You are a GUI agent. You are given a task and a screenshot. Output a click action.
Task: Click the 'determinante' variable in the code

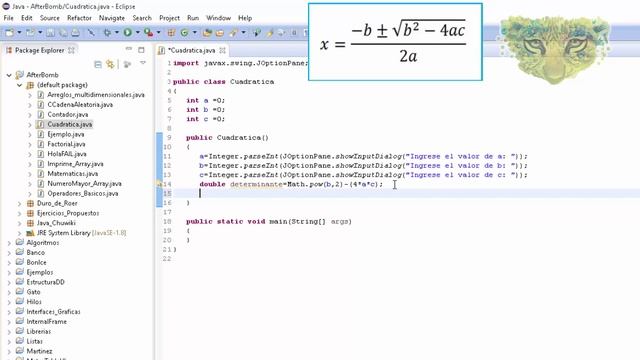(256, 184)
